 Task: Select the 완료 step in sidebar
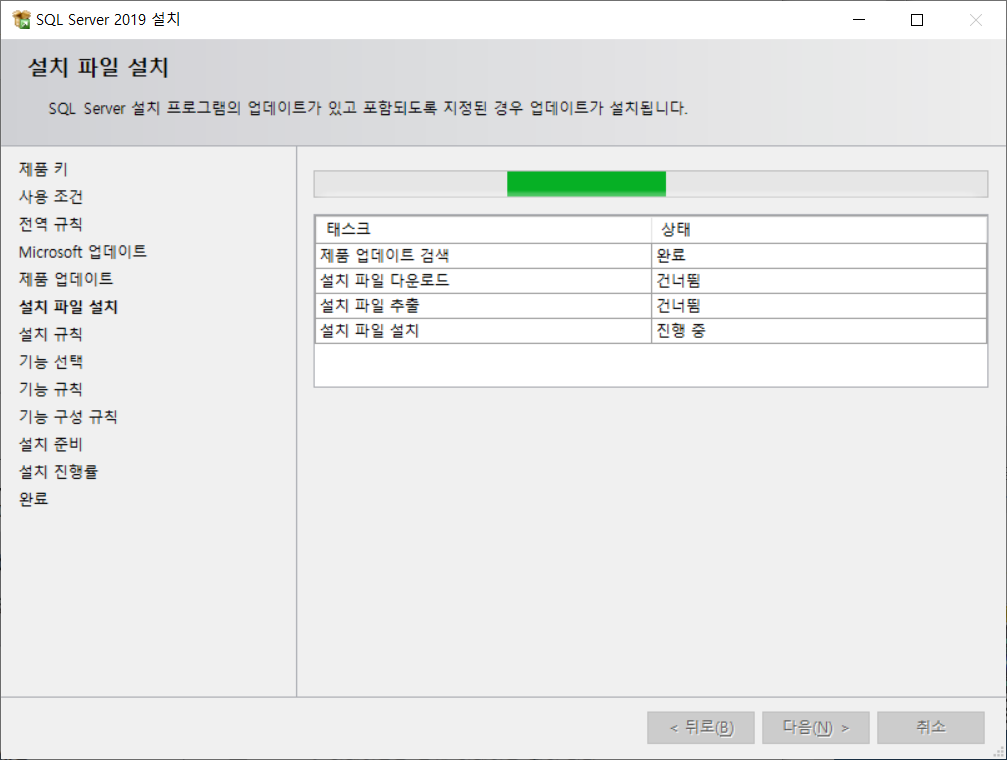[33, 499]
